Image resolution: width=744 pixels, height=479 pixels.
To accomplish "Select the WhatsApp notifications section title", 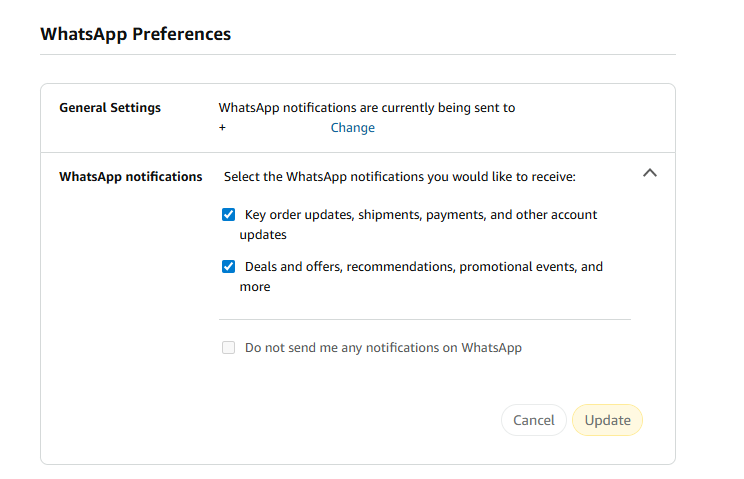I will coord(130,177).
